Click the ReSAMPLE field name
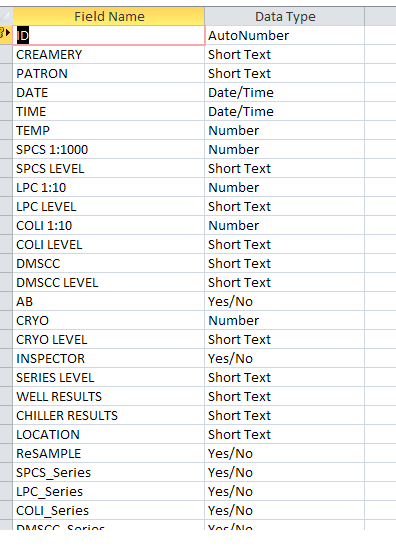Image resolution: width=396 pixels, height=547 pixels. pyautogui.click(x=48, y=454)
